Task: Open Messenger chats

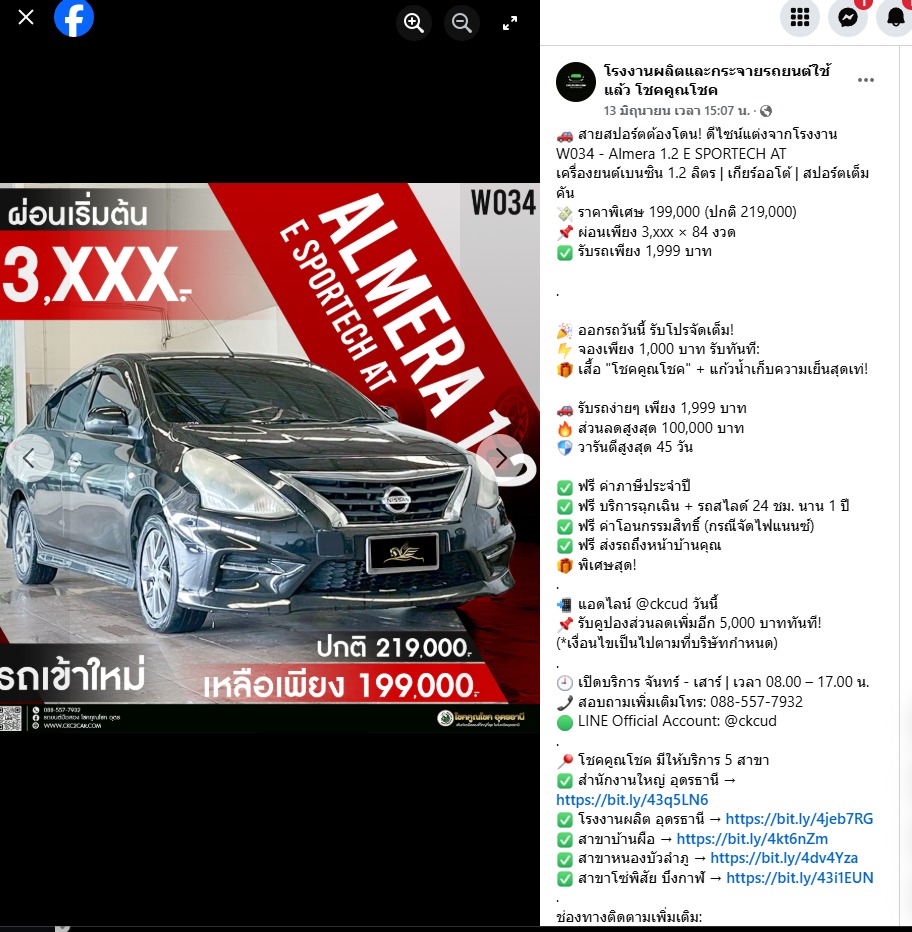Action: coord(848,17)
